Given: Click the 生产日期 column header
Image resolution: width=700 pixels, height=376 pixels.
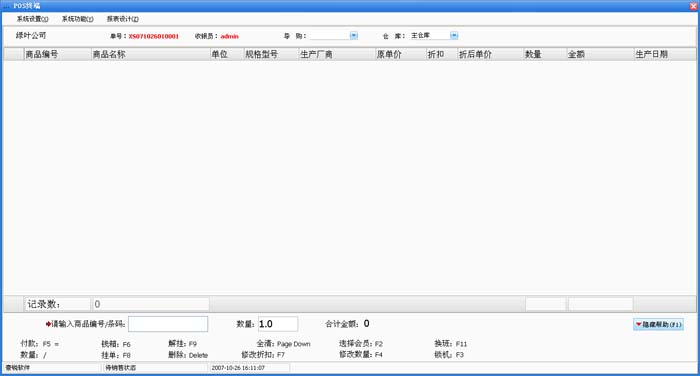Looking at the screenshot, I should click(x=665, y=54).
